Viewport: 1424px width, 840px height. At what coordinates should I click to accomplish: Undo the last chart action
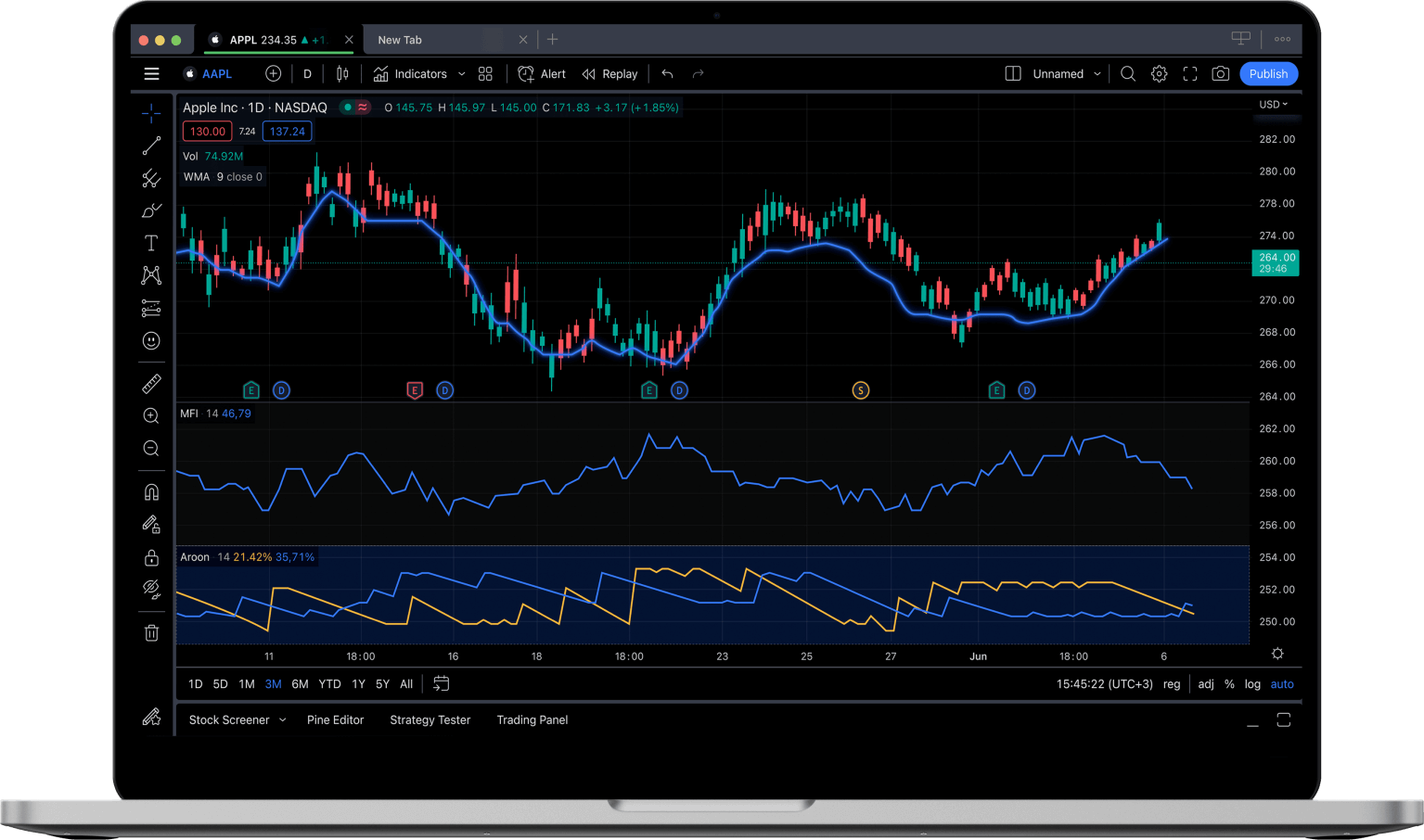(667, 74)
